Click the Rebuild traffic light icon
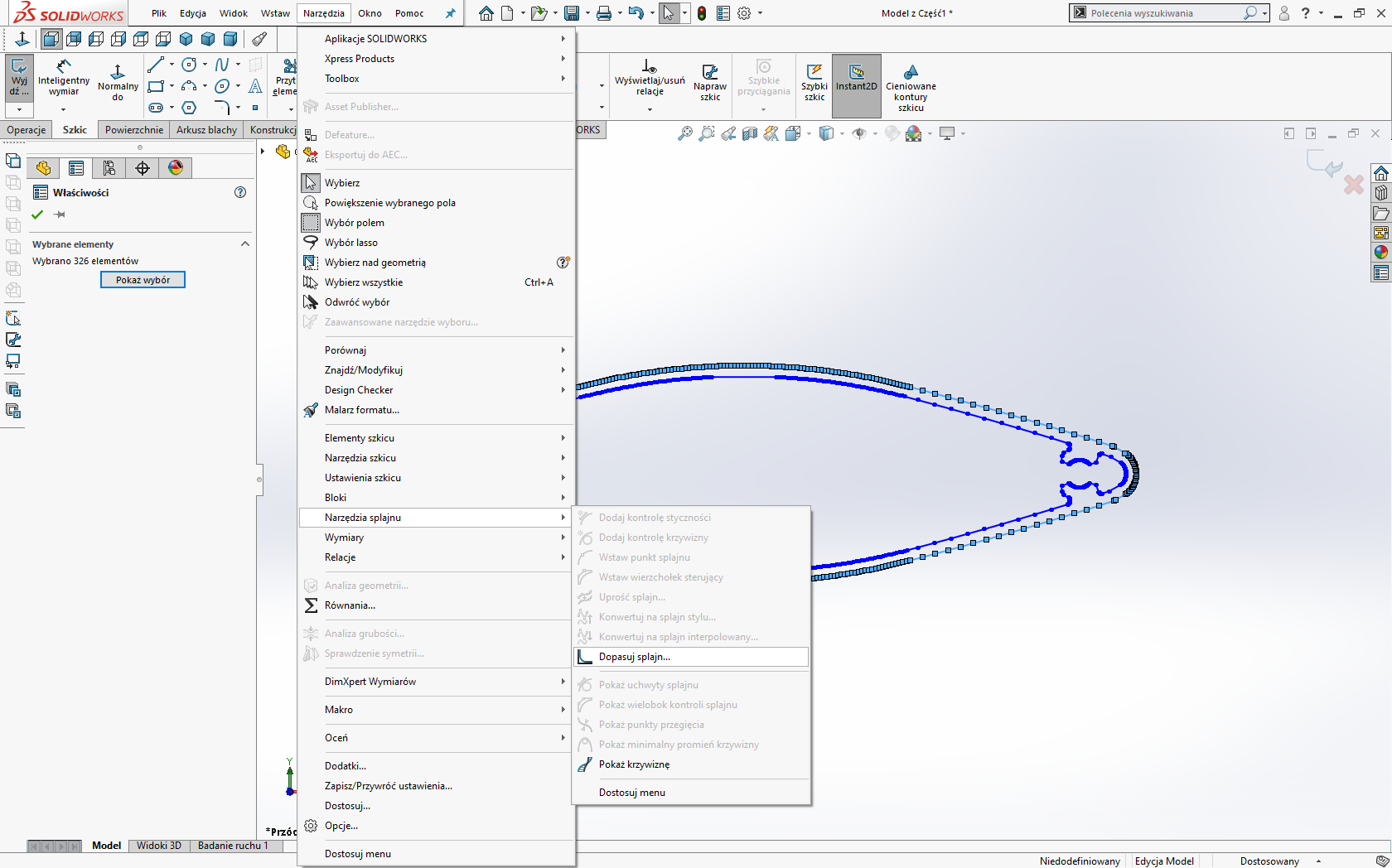The image size is (1392, 868). tap(702, 13)
